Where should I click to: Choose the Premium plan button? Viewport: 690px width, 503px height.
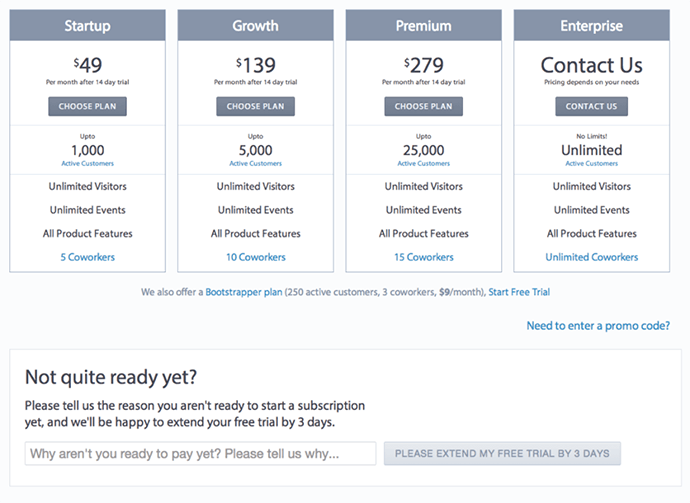point(423,106)
